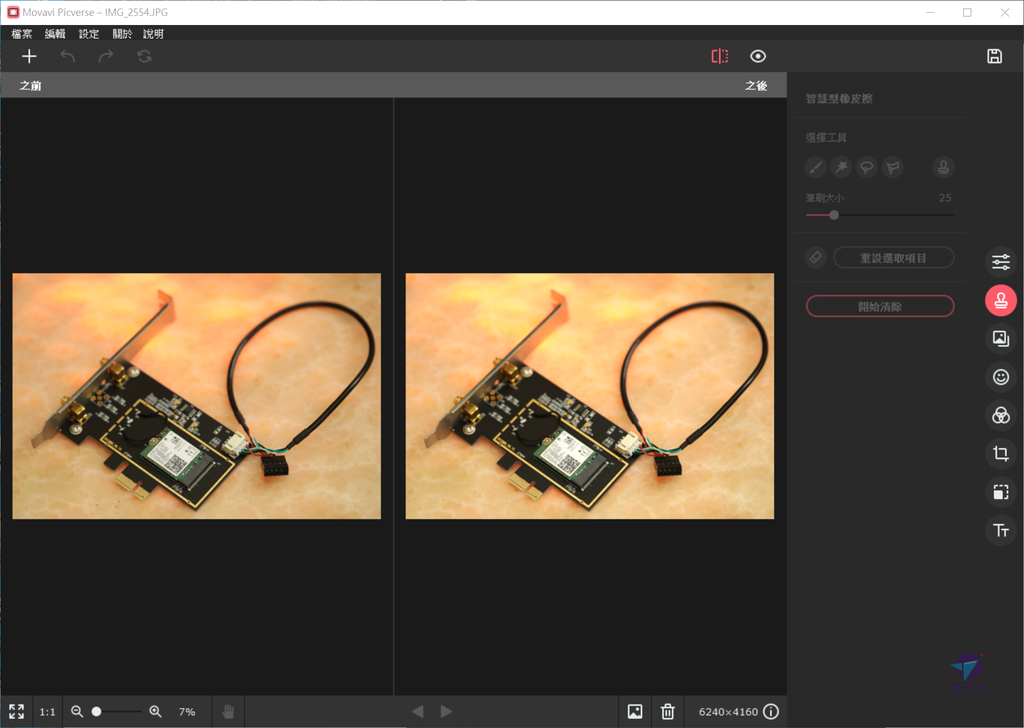Go to the next image with the right arrow
Image resolution: width=1024 pixels, height=728 pixels.
446,712
